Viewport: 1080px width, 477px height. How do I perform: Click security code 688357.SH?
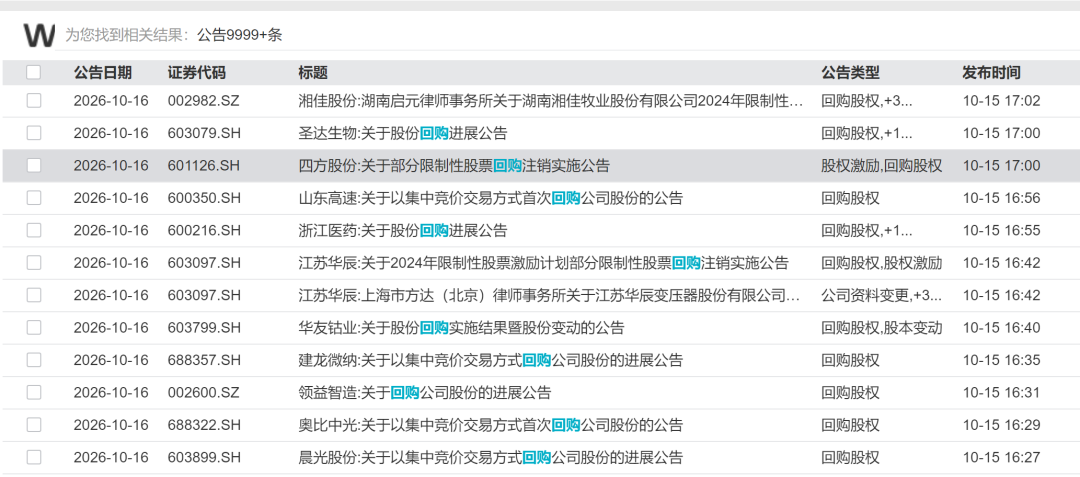[204, 360]
